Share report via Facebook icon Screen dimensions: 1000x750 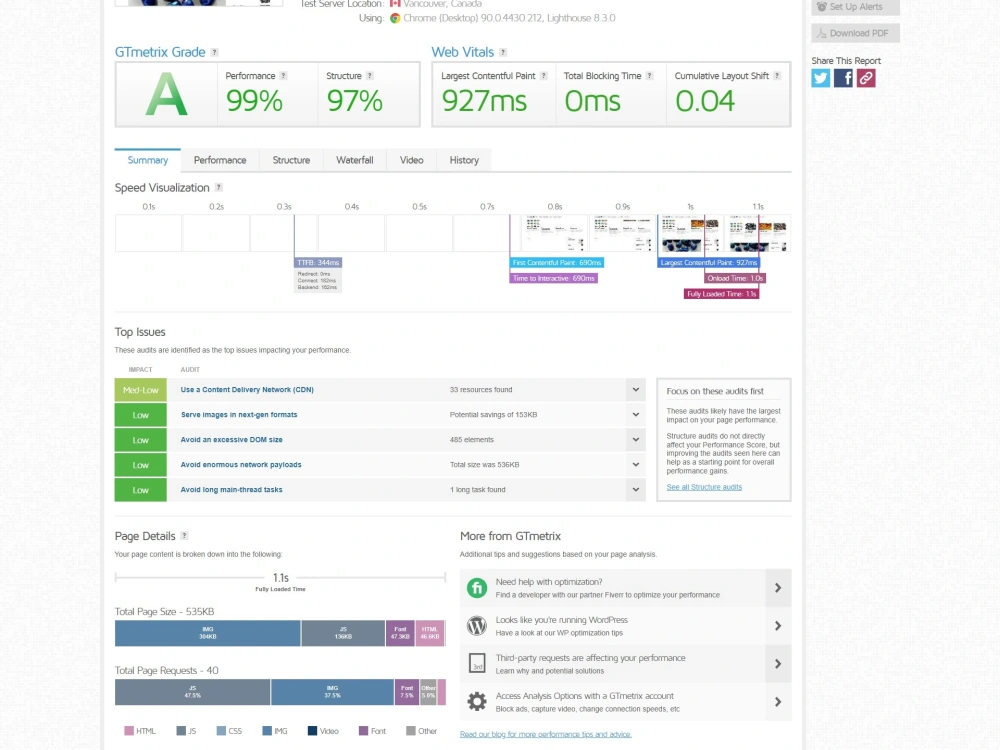[x=843, y=78]
